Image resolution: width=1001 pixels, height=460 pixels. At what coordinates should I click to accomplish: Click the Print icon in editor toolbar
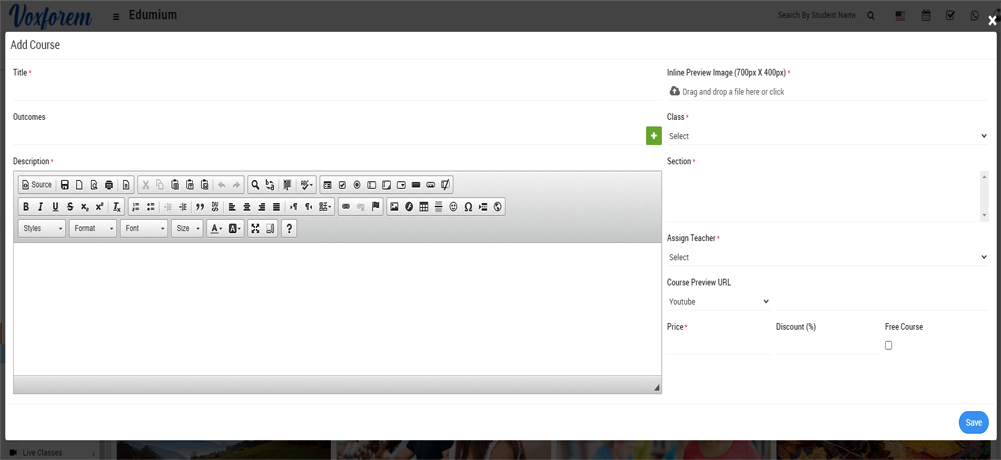[109, 185]
